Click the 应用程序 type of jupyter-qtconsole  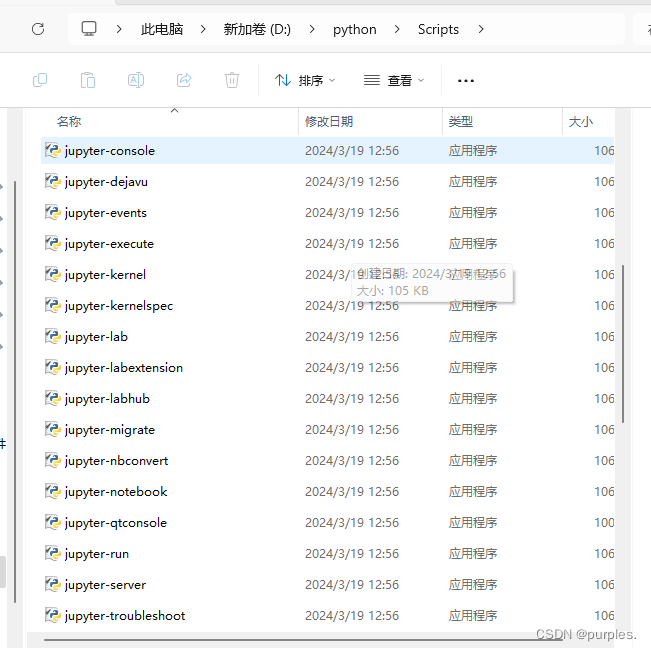[472, 522]
